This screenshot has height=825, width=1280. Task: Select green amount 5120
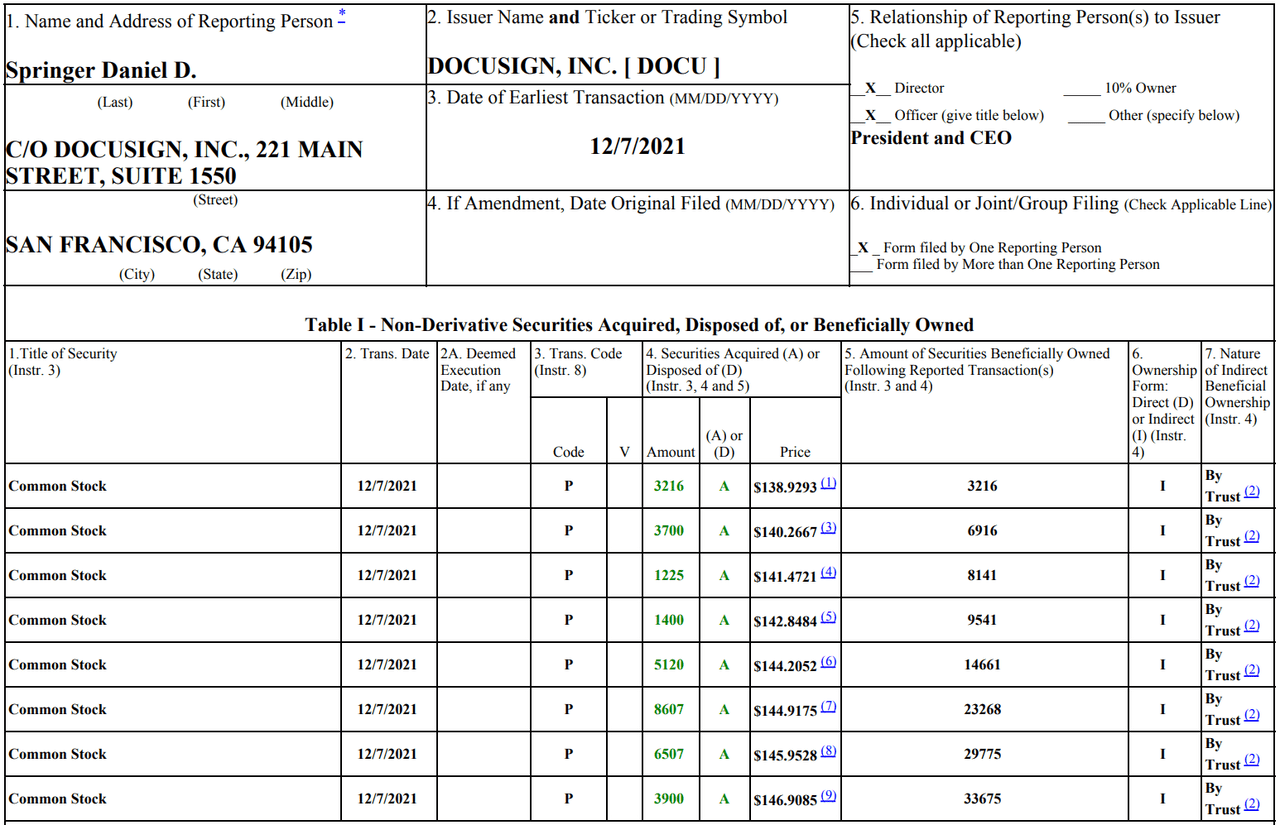669,665
